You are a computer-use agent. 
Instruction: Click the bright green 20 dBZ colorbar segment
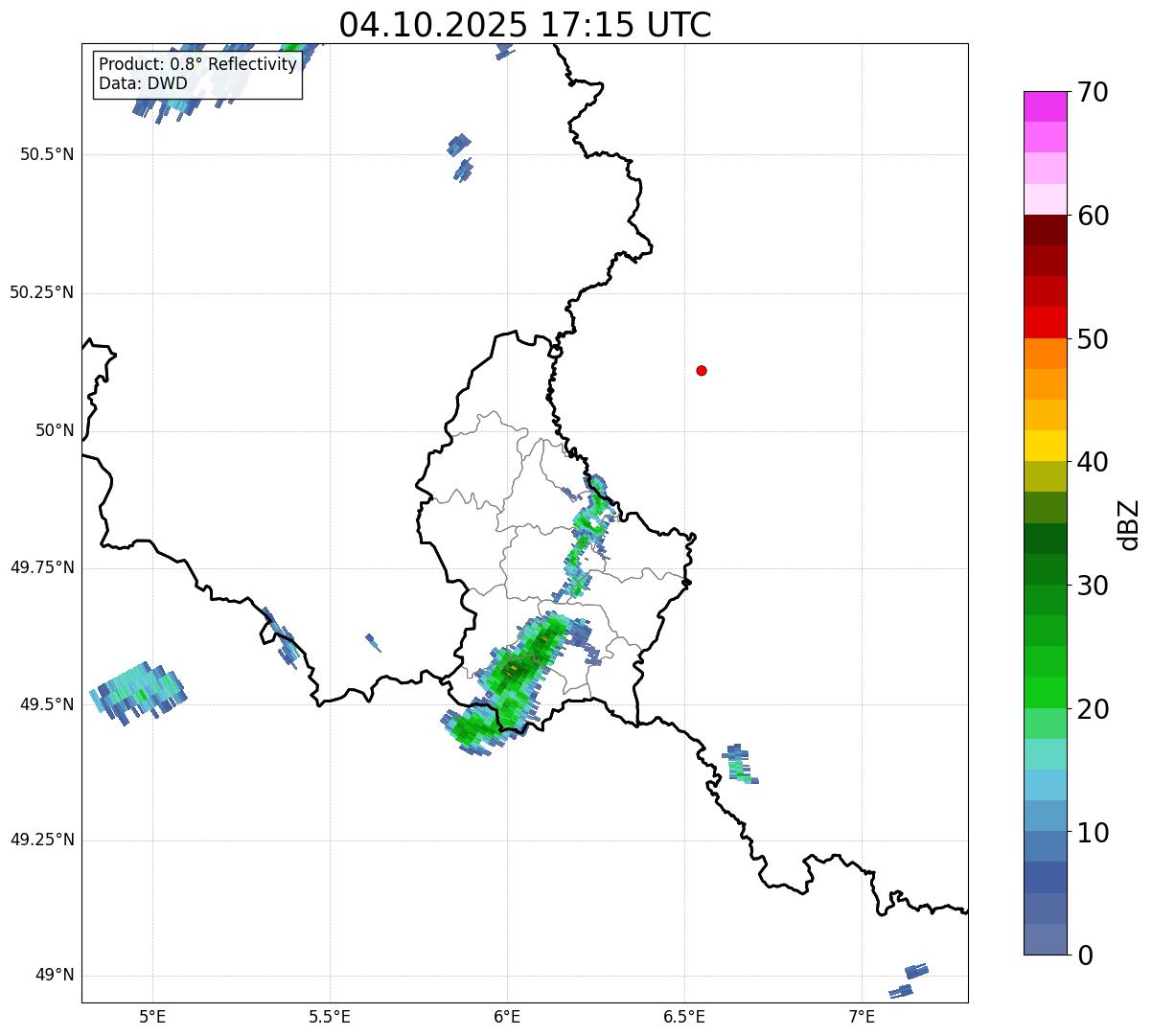[1046, 692]
